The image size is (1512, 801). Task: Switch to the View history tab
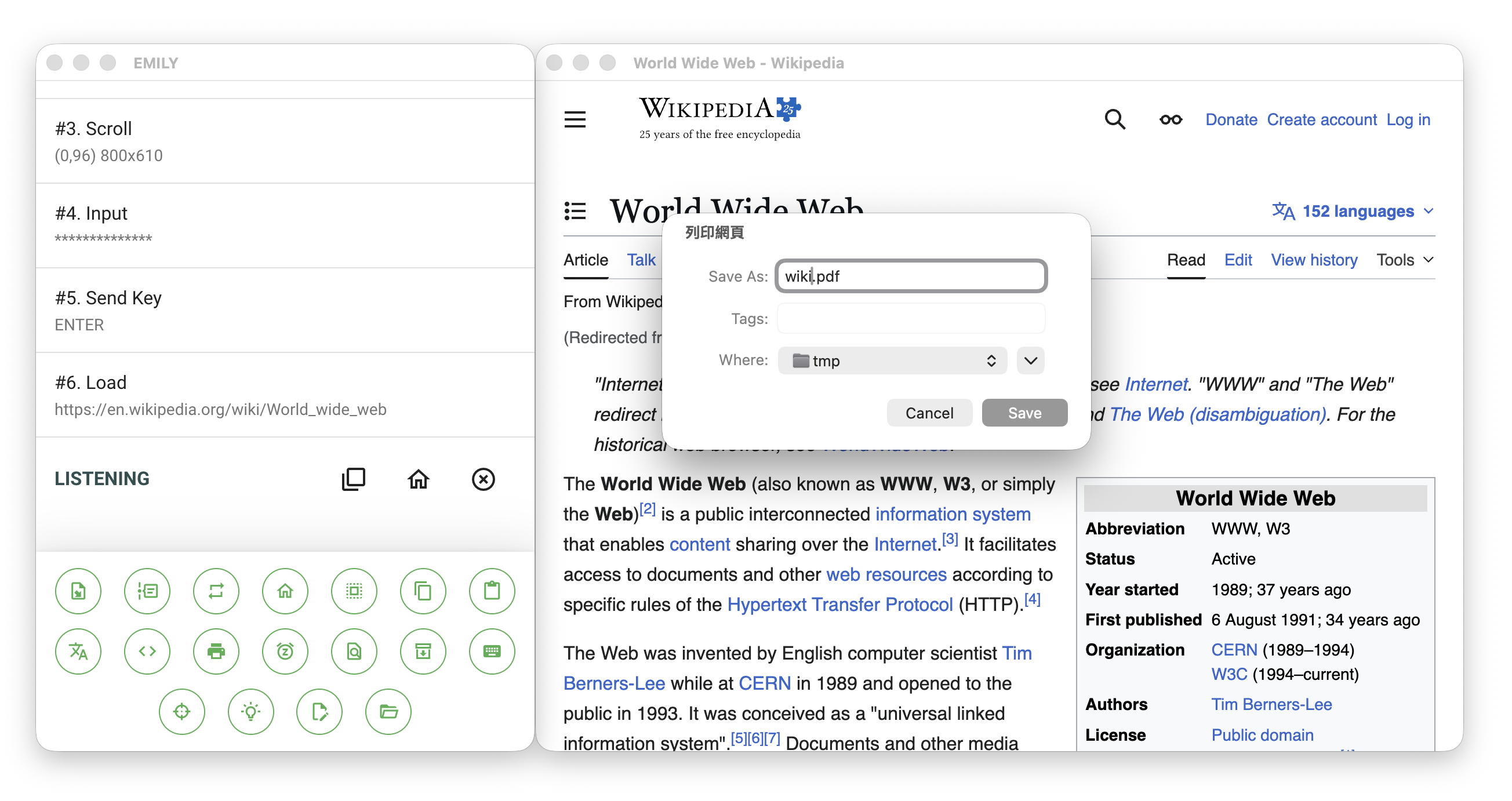[1314, 260]
